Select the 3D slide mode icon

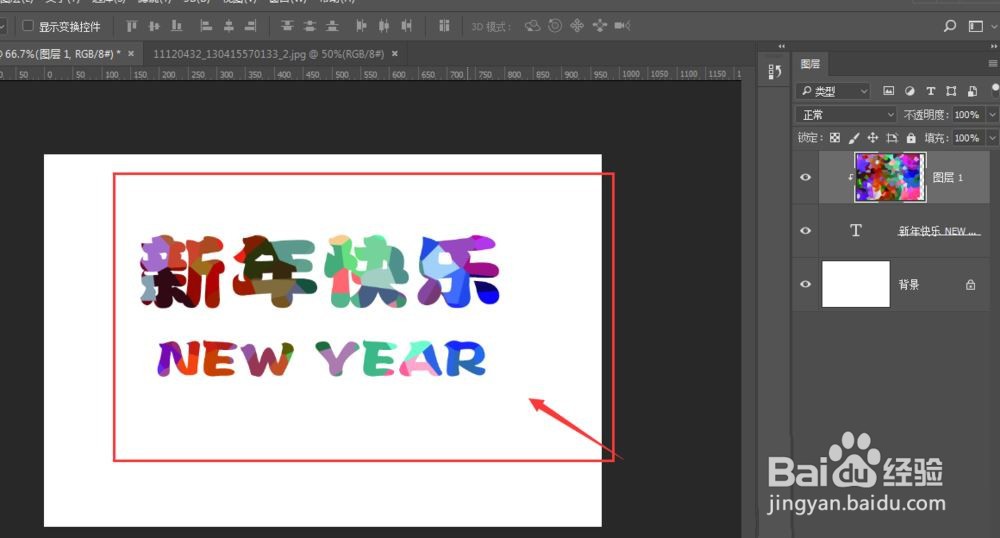pyautogui.click(x=599, y=26)
